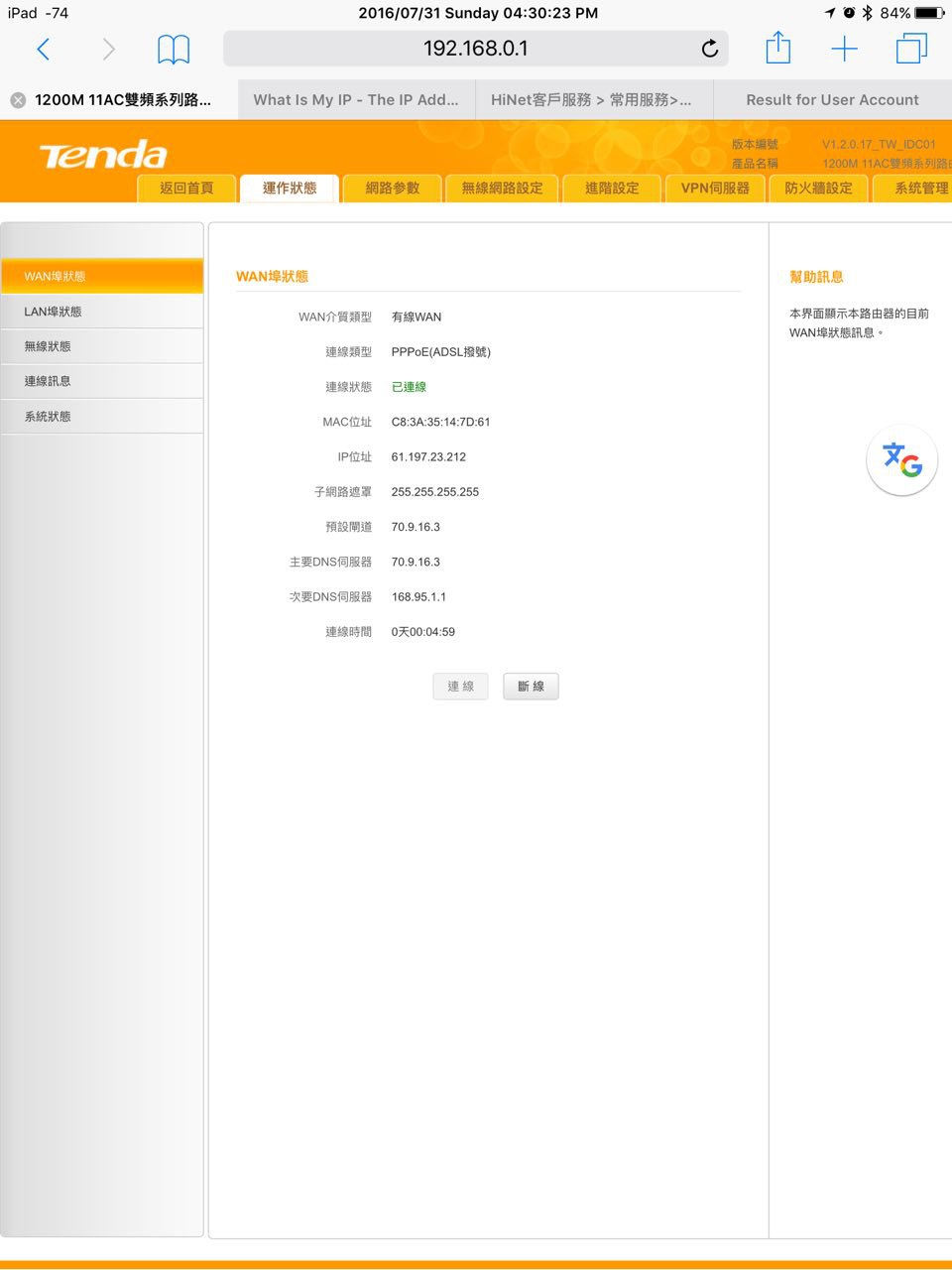Click the Tenda logo
The width and height of the screenshot is (952, 1270).
click(103, 155)
